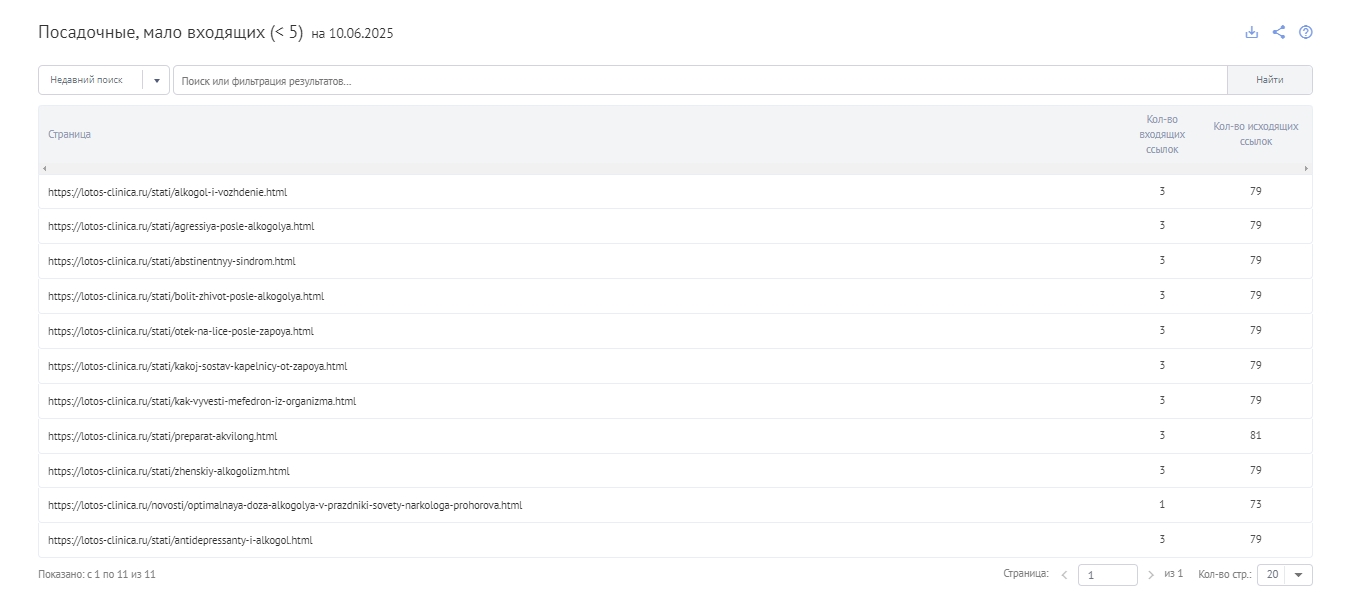Expand the recent search arrow
This screenshot has width=1351, height=608.
click(x=156, y=80)
